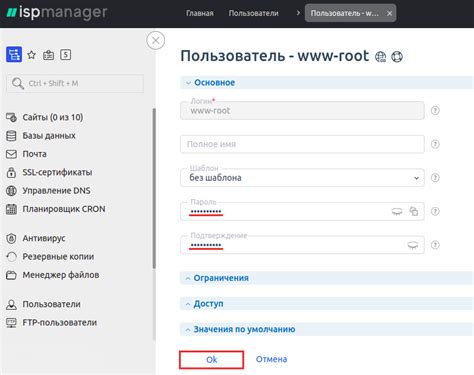The image size is (474, 375).
Task: Click the Сайты icon in the sidebar
Action: pyautogui.click(x=11, y=117)
